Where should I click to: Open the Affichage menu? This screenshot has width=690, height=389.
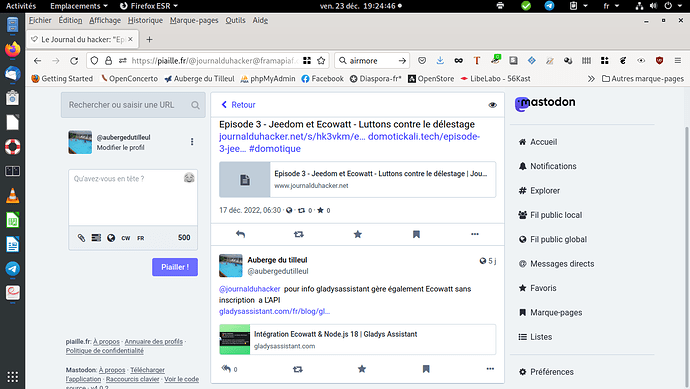click(x=105, y=20)
